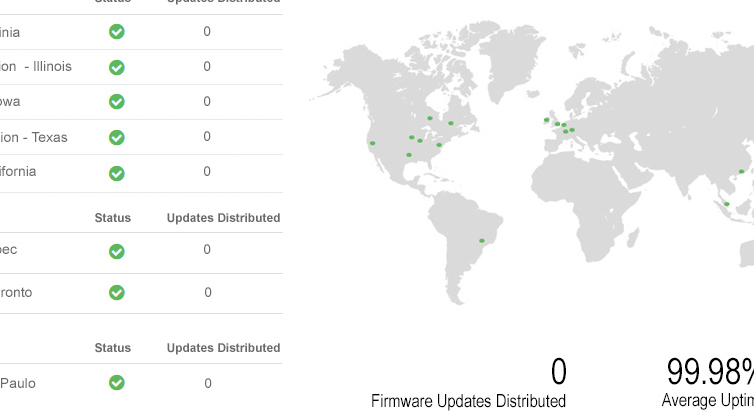The image size is (754, 411).
Task: Click 'Status' header above the 'bec' row
Action: pos(113,218)
